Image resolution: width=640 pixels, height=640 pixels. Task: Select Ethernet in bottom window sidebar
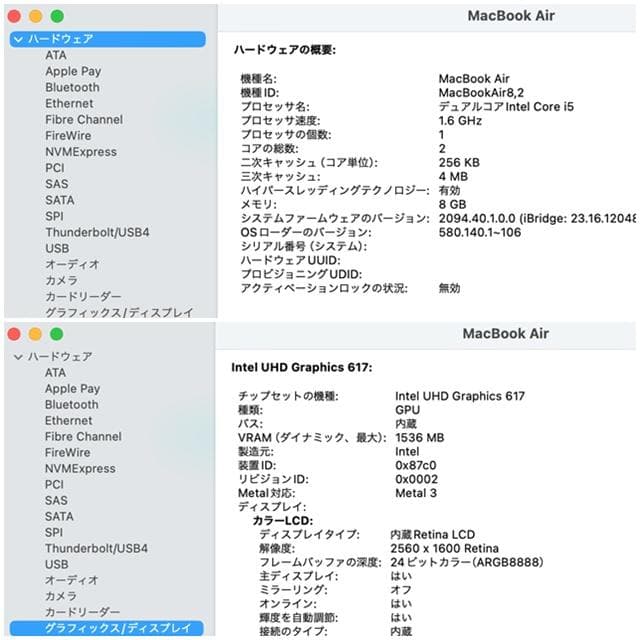[x=69, y=420]
